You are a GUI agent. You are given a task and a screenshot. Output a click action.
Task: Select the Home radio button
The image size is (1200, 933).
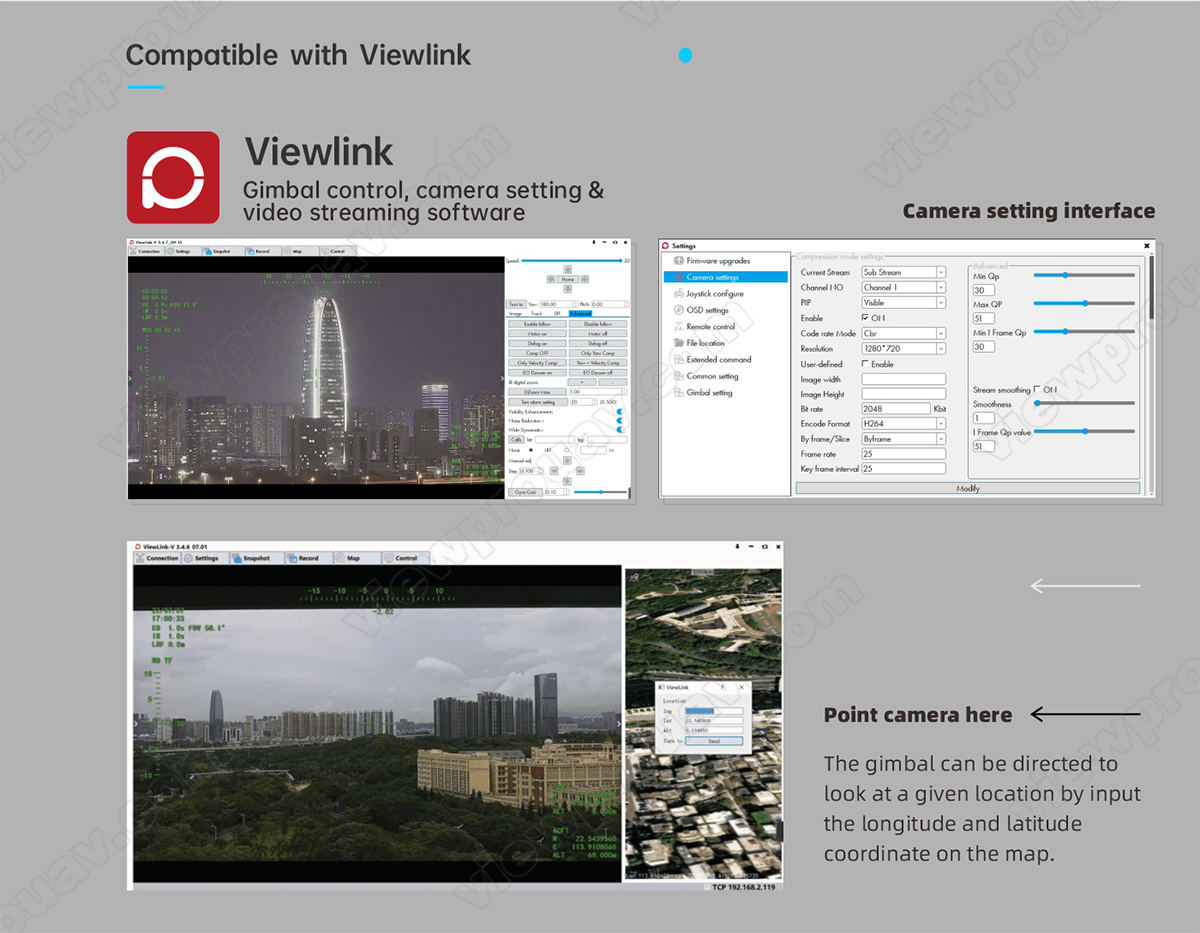(529, 450)
